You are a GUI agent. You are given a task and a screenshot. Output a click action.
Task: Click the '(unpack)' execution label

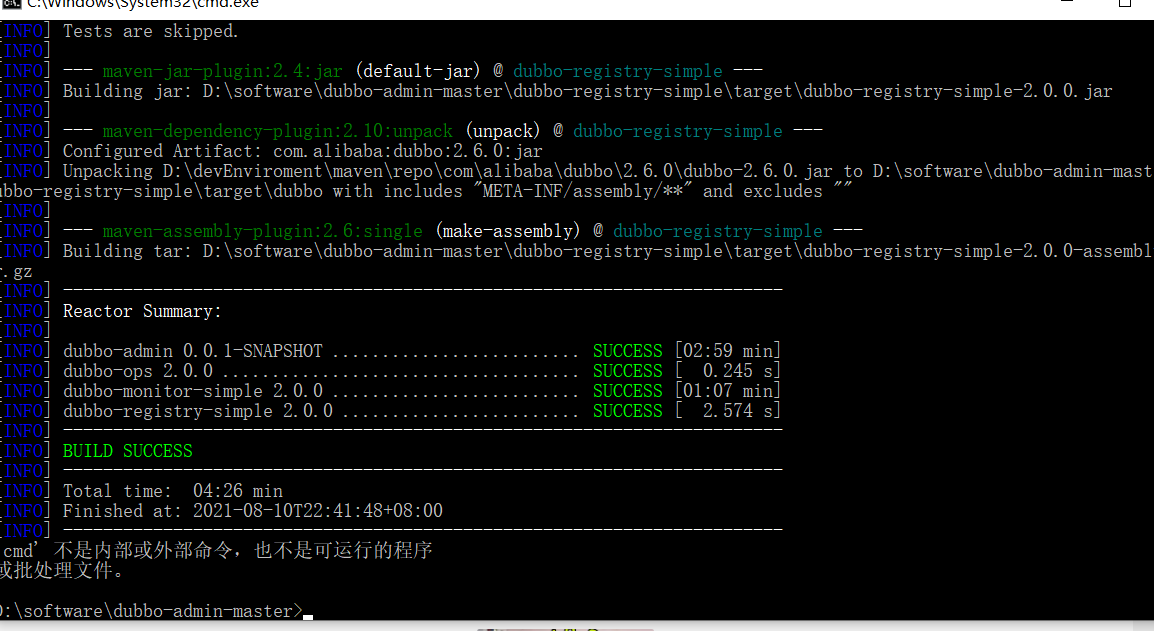tap(503, 131)
